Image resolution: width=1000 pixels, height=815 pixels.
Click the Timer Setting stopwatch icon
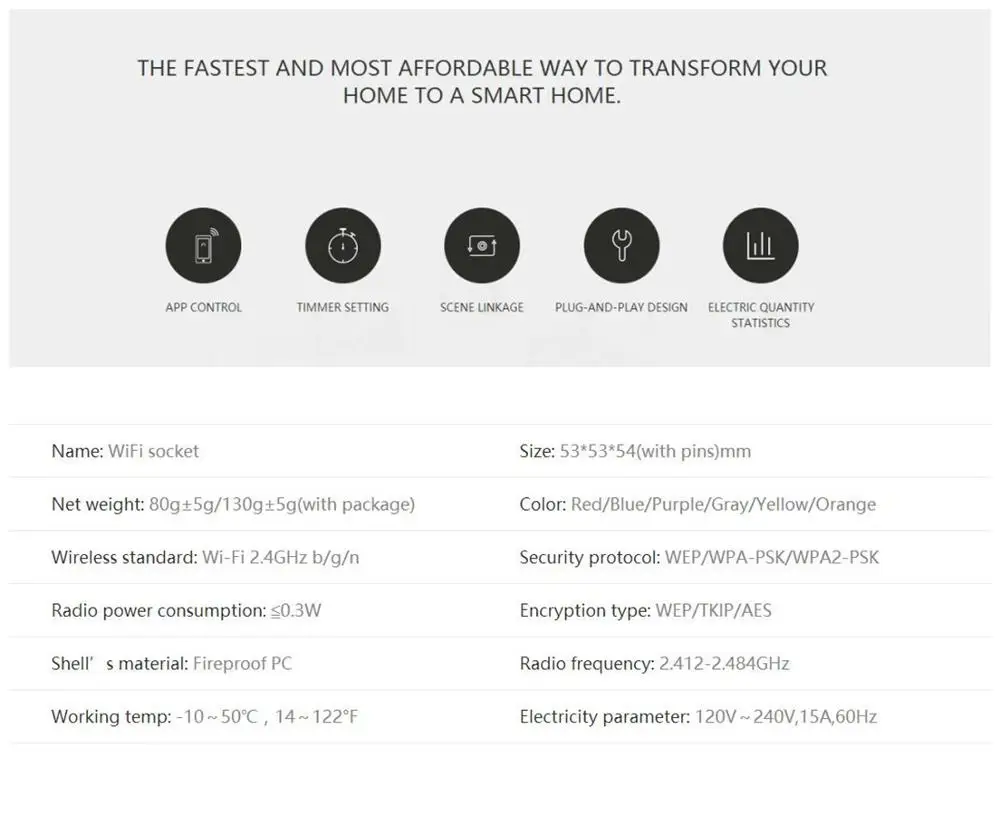point(343,246)
